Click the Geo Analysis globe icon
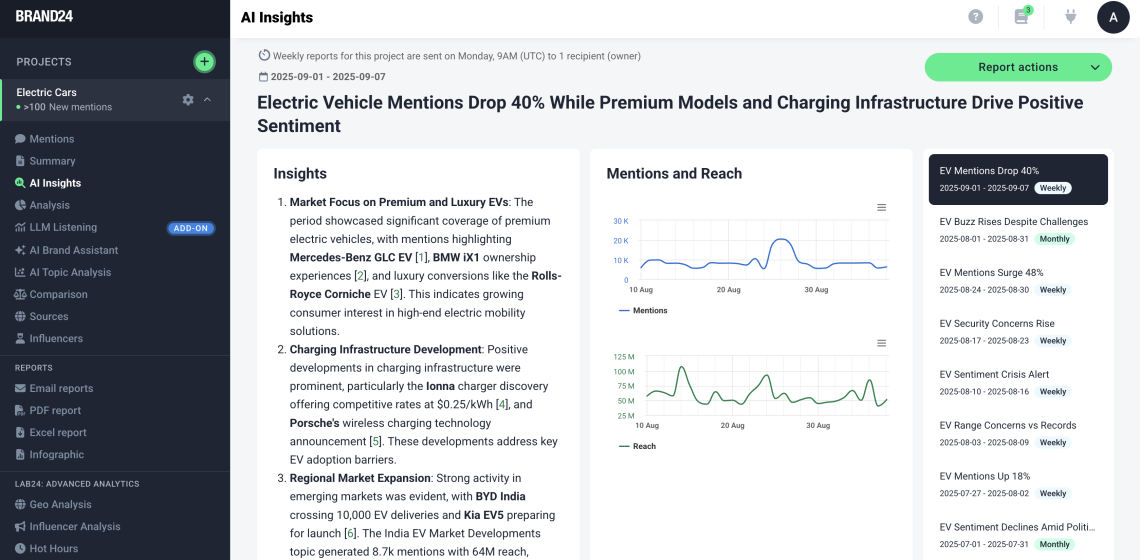The height and width of the screenshot is (560, 1140). coord(20,505)
